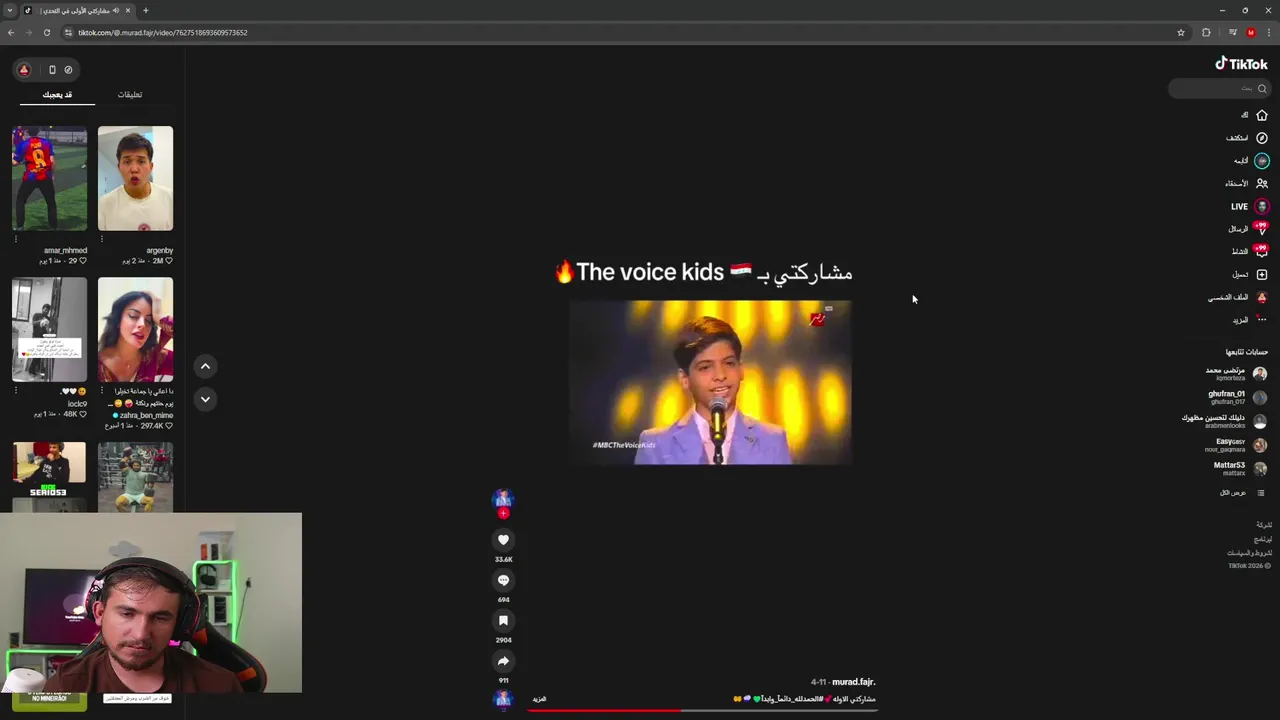Go to next video with down arrow
Viewport: 1280px width, 720px height.
205,399
